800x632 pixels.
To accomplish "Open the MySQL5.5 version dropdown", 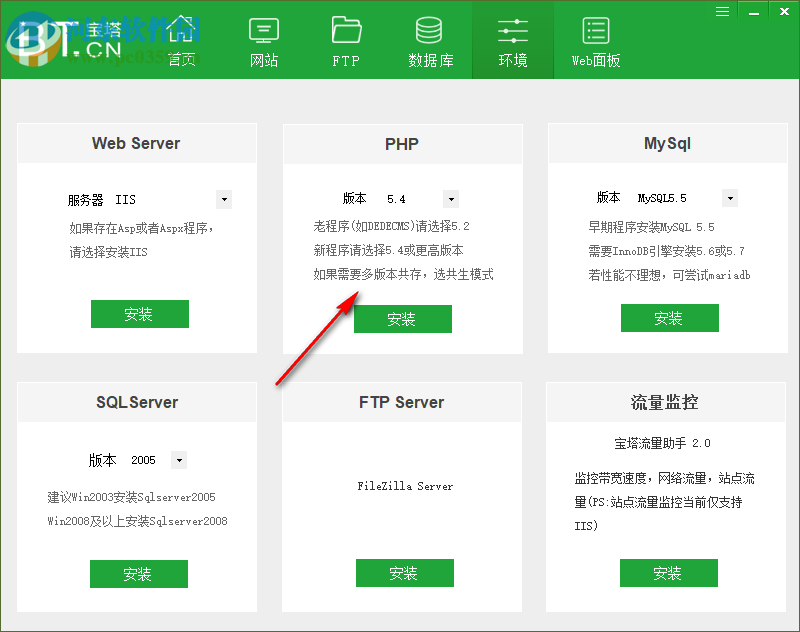I will coord(729,197).
